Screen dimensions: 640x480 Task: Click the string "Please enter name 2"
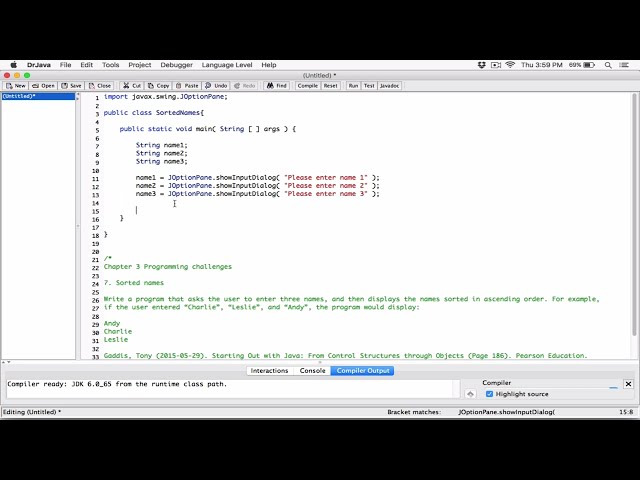click(x=326, y=186)
